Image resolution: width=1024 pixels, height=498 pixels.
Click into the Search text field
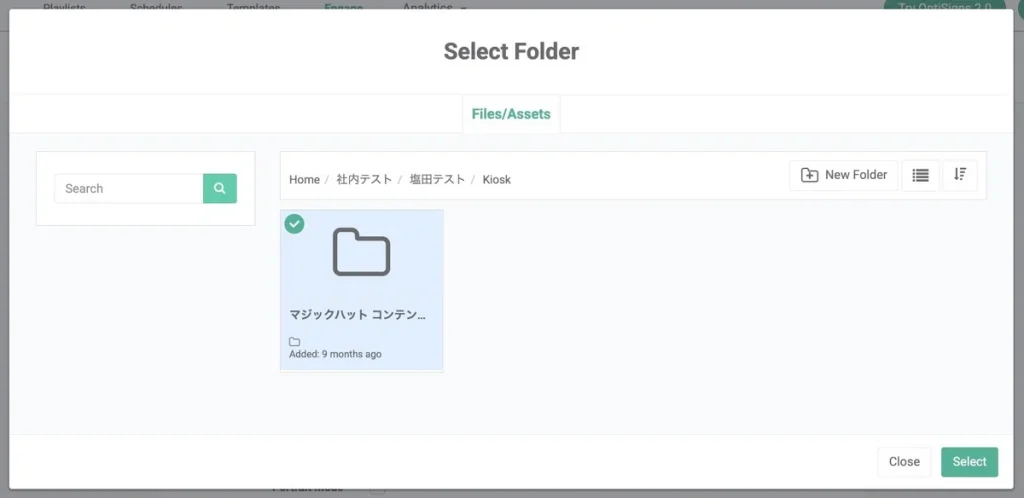point(129,188)
